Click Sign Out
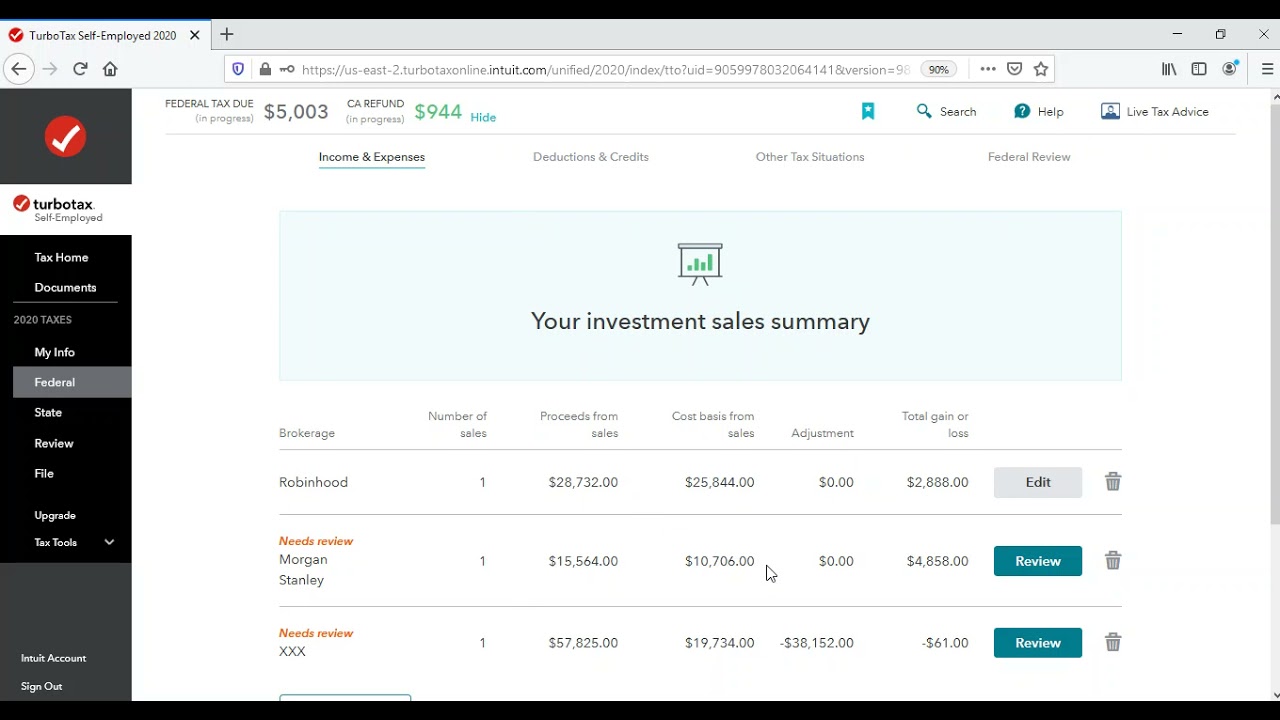This screenshot has width=1280, height=720. coord(41,686)
